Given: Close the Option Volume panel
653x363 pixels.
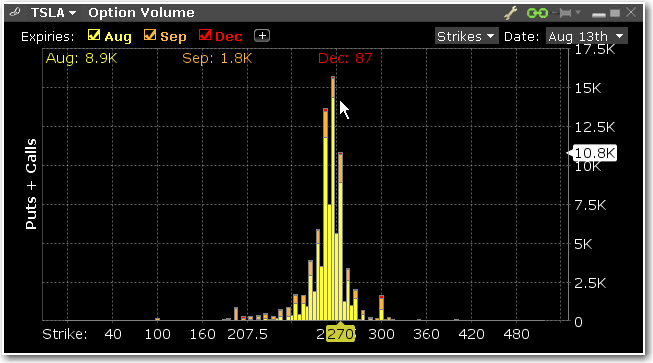Looking at the screenshot, I should (631, 12).
